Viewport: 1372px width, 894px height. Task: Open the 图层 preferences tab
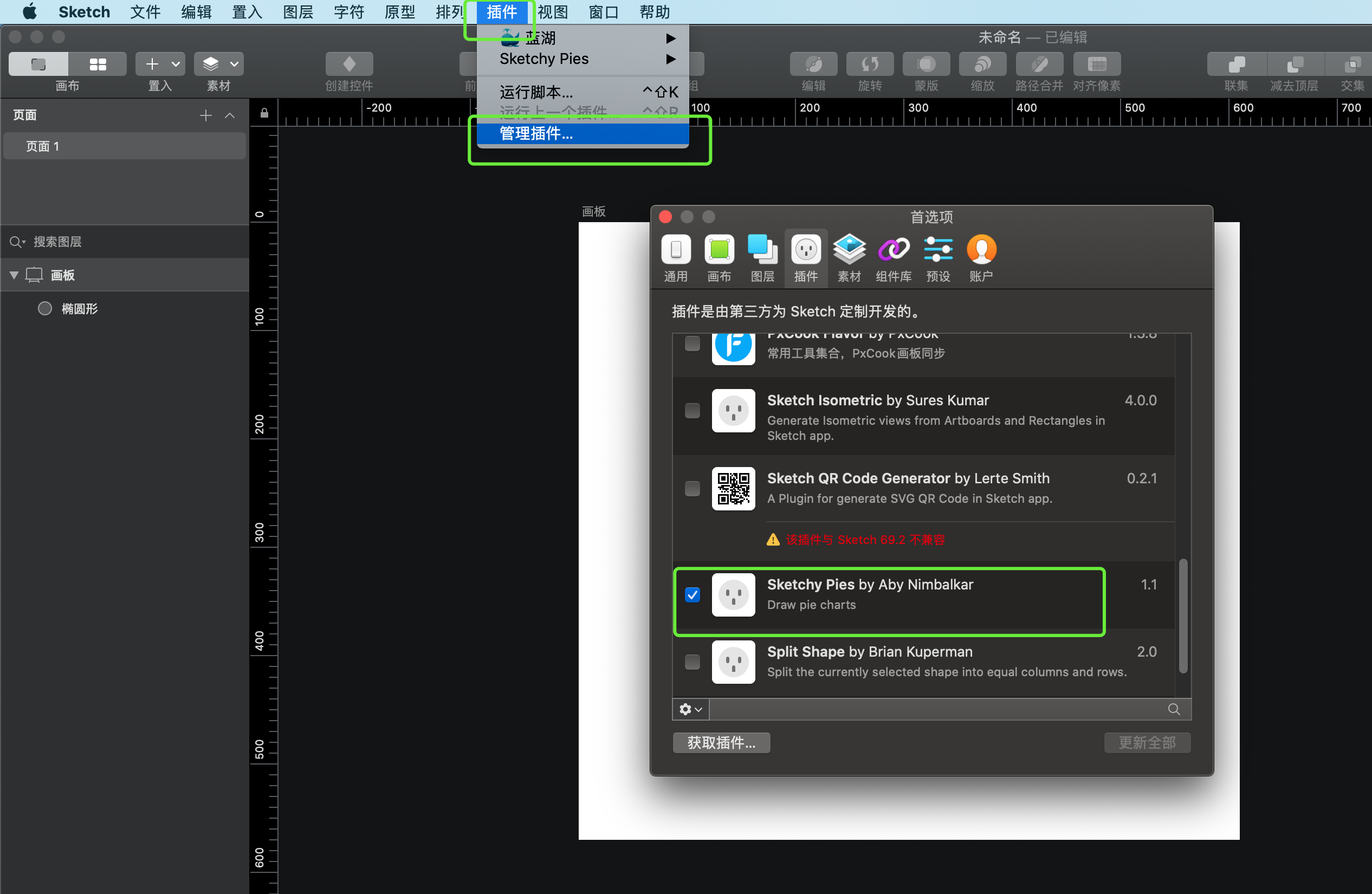(x=762, y=259)
